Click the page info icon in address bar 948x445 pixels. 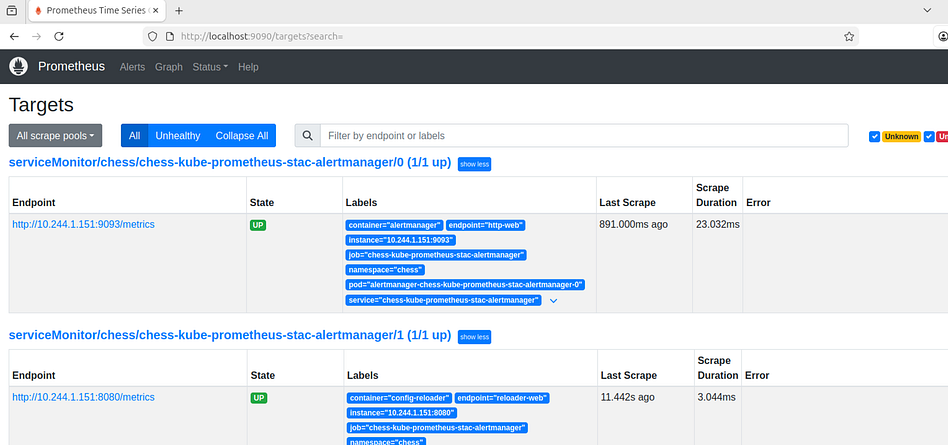click(x=169, y=36)
